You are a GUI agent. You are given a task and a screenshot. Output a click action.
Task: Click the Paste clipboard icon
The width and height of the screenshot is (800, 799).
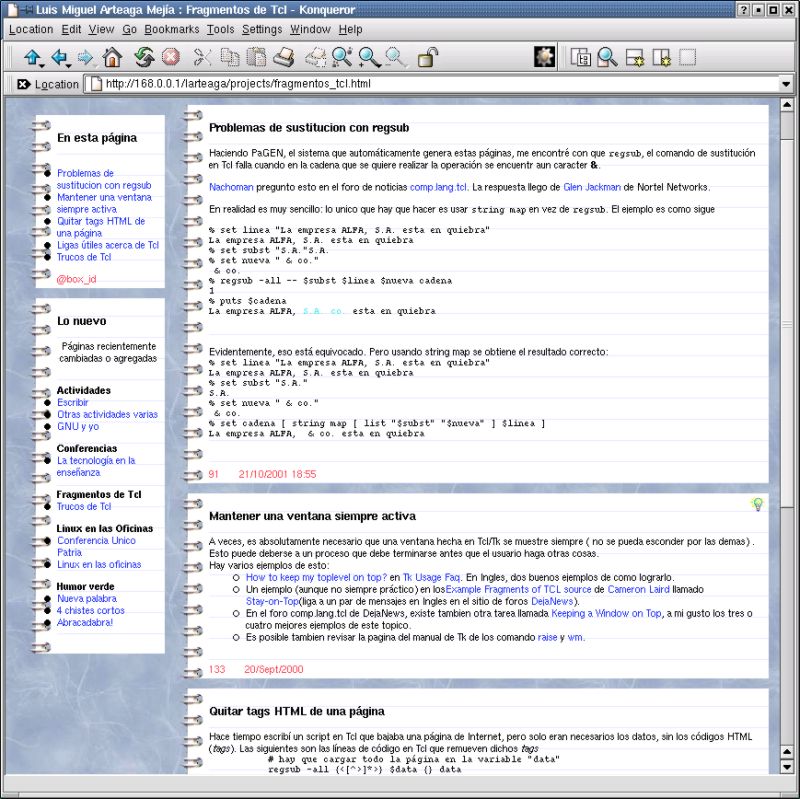click(x=256, y=57)
